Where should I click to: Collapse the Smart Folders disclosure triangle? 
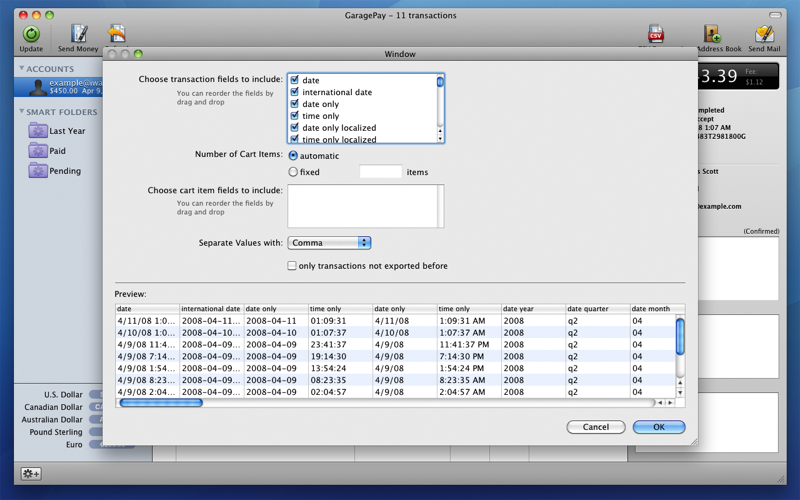coord(22,112)
